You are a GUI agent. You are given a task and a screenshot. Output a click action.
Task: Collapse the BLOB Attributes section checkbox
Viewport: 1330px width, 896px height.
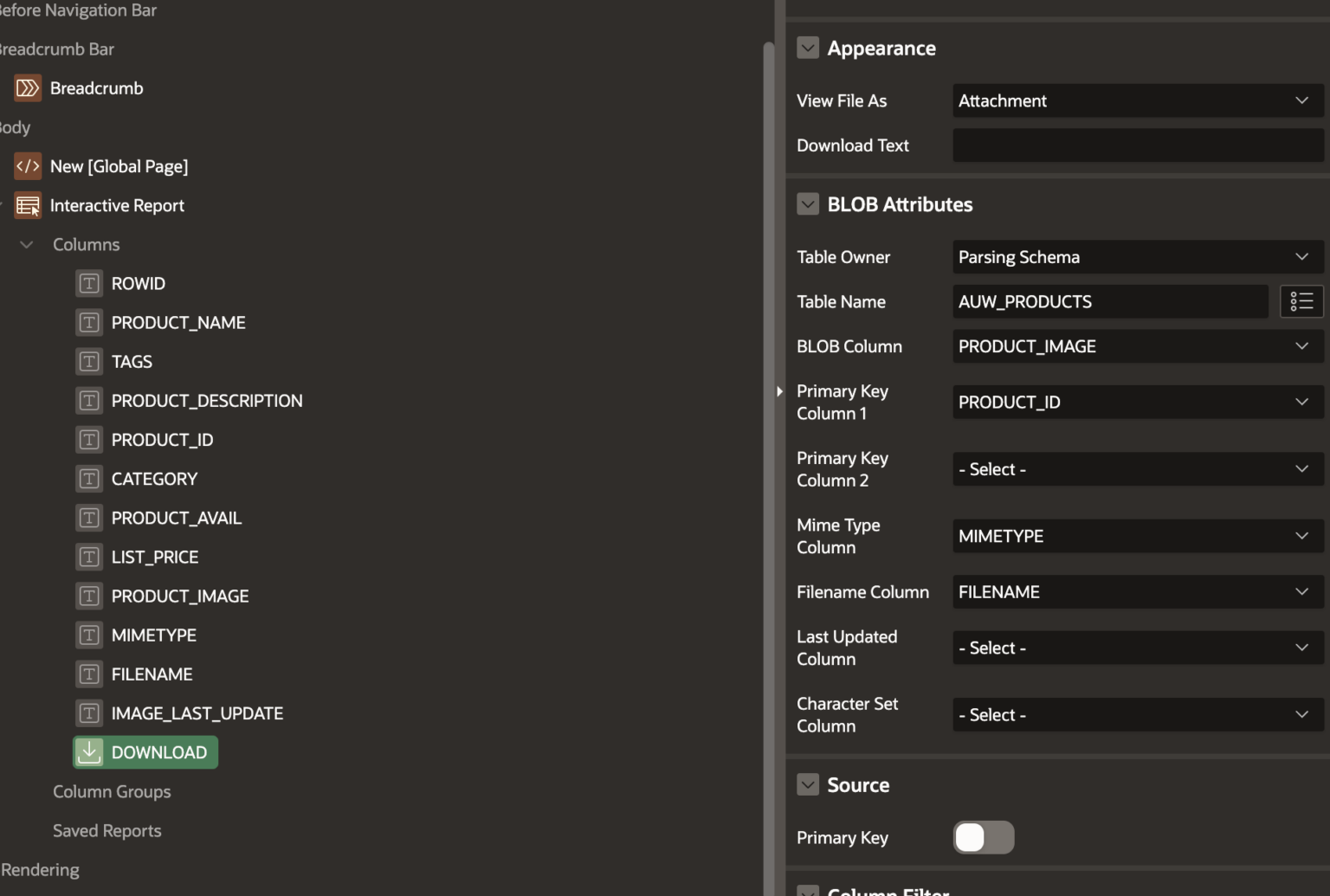point(808,203)
